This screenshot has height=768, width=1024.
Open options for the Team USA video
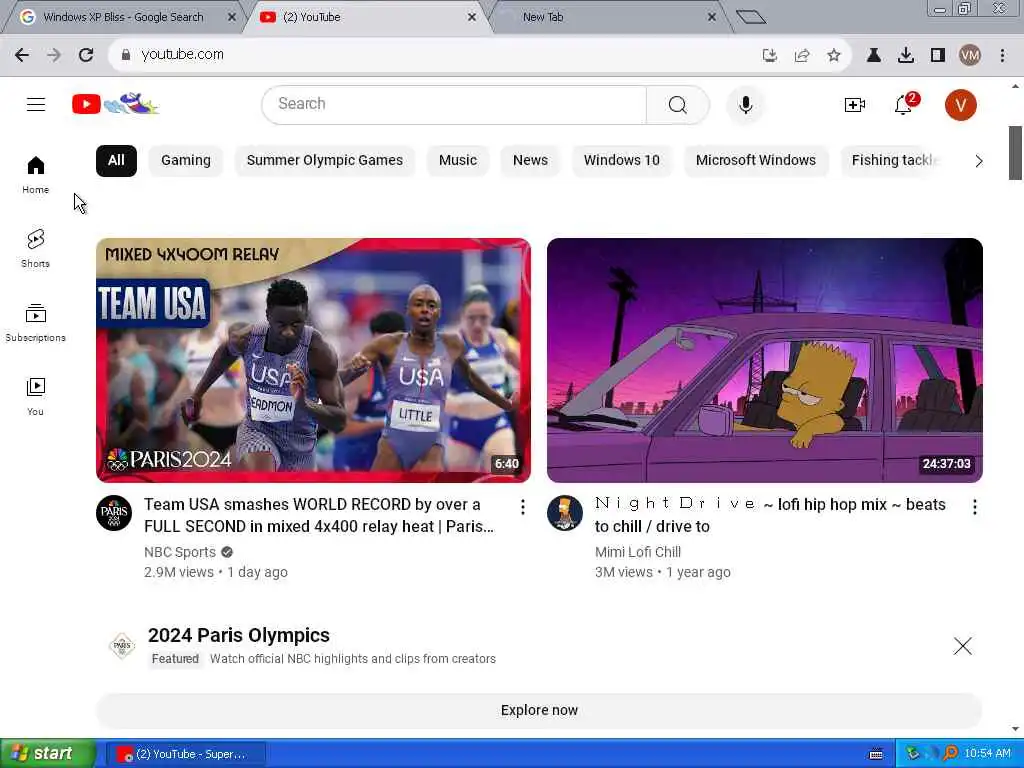coord(522,507)
